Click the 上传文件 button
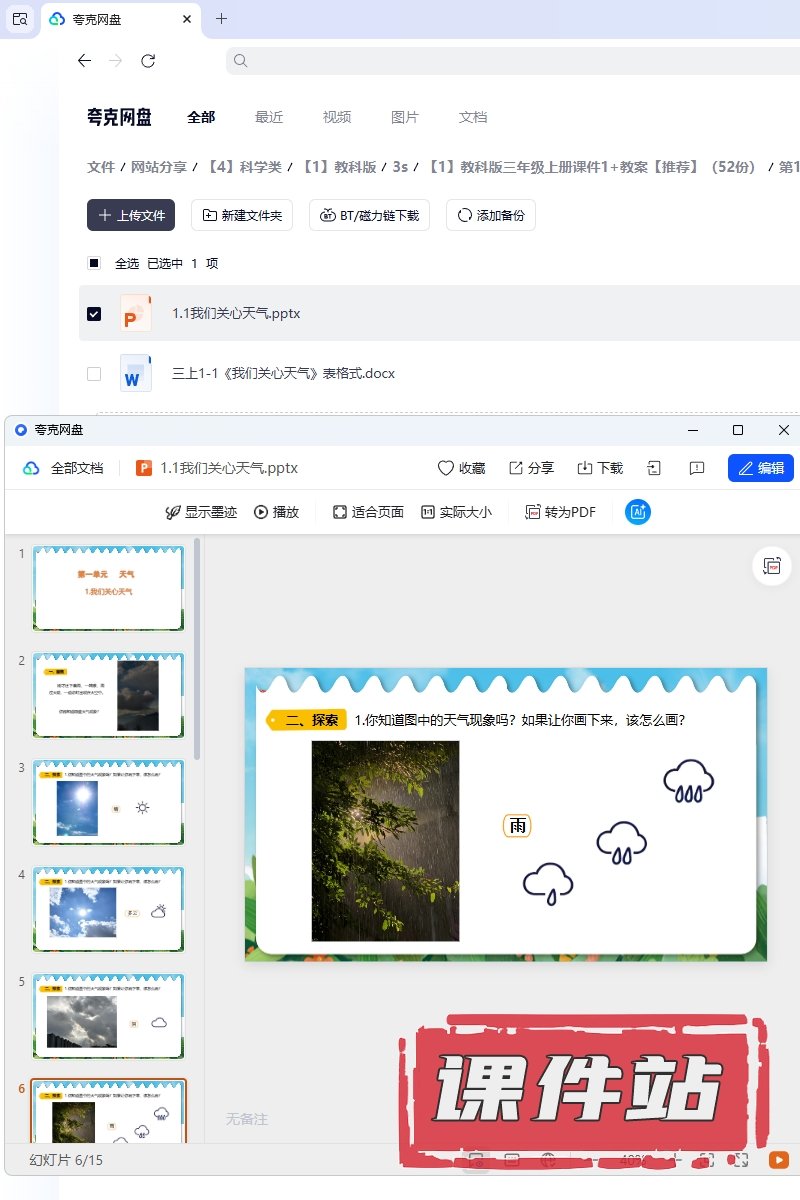The image size is (800, 1200). click(131, 215)
